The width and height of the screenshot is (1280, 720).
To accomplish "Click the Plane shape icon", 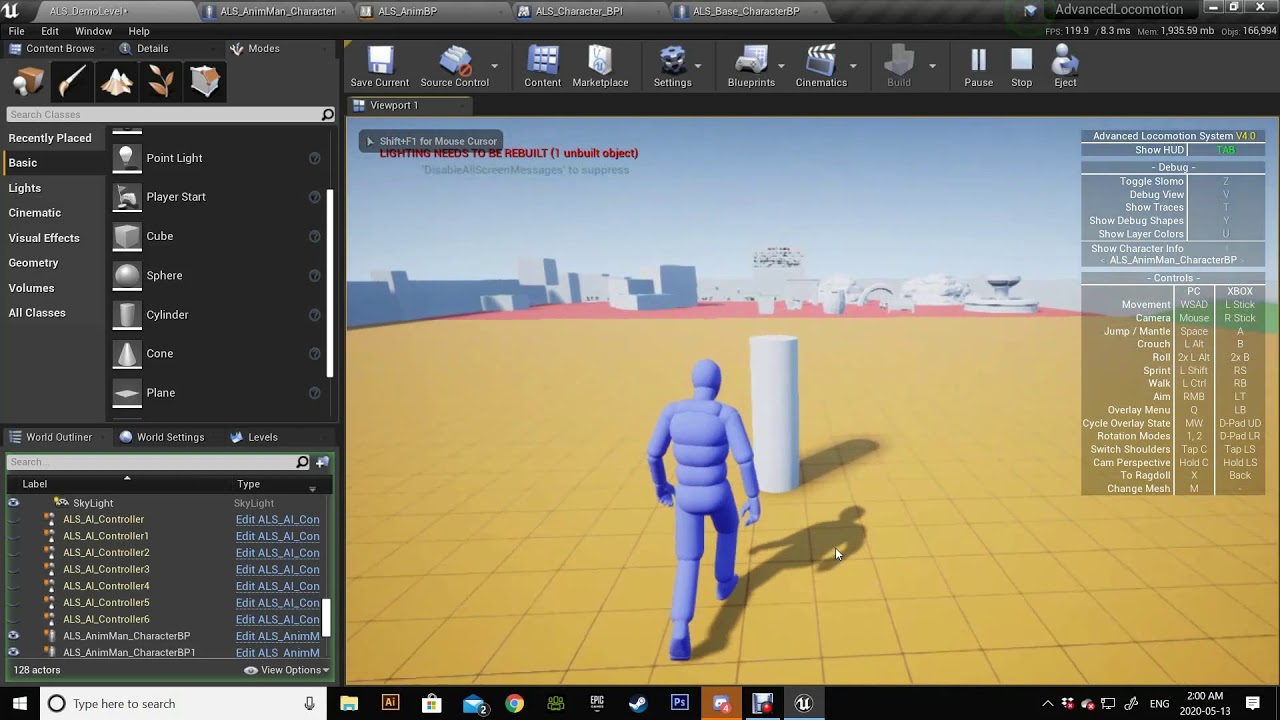I will pyautogui.click(x=127, y=393).
